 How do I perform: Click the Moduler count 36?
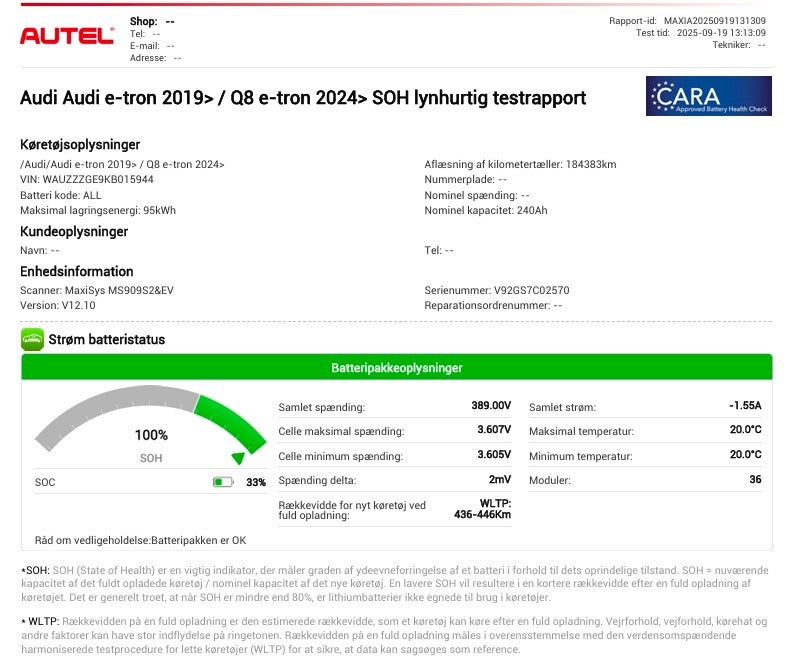(755, 480)
